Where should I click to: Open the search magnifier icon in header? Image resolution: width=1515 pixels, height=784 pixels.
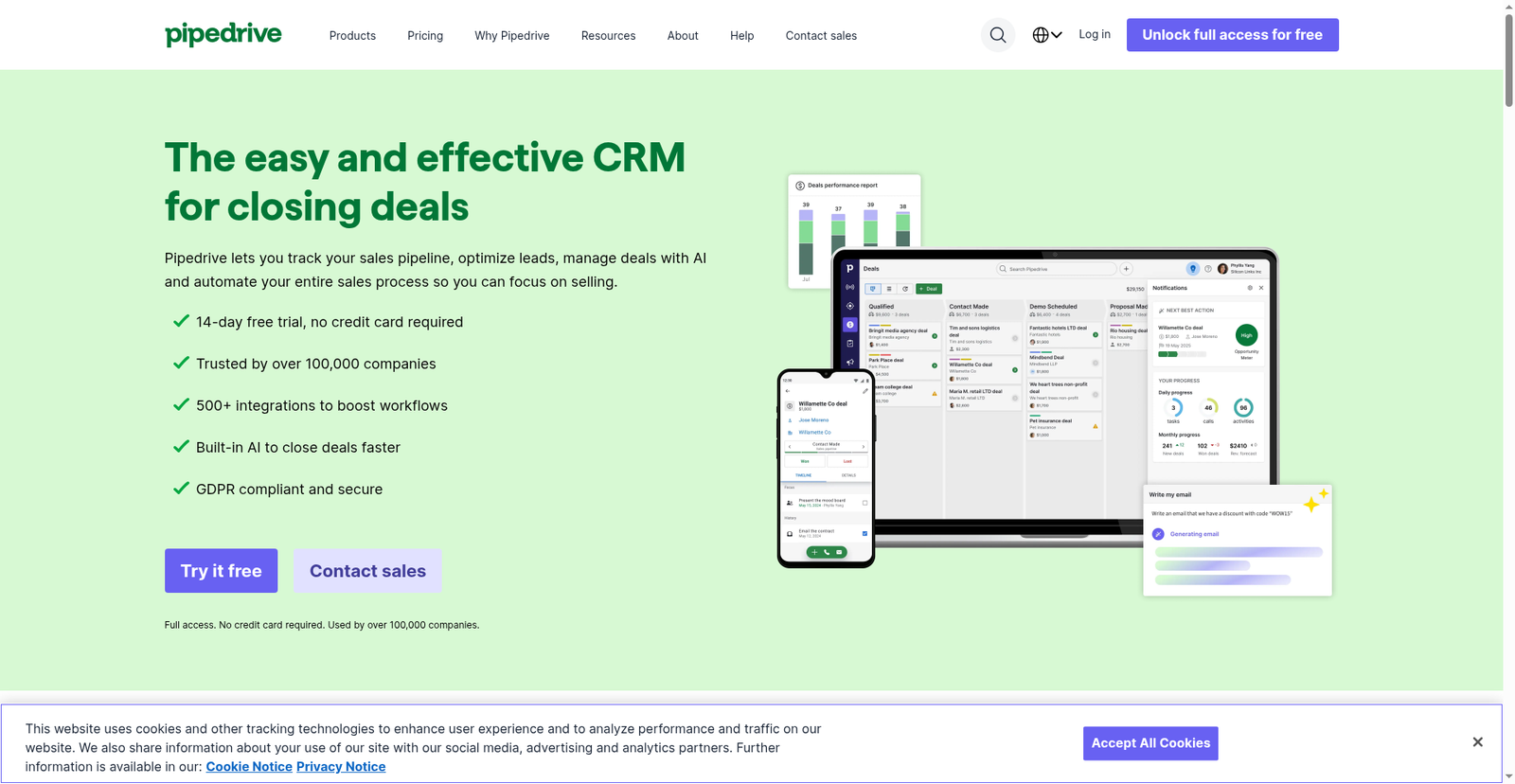click(x=997, y=35)
